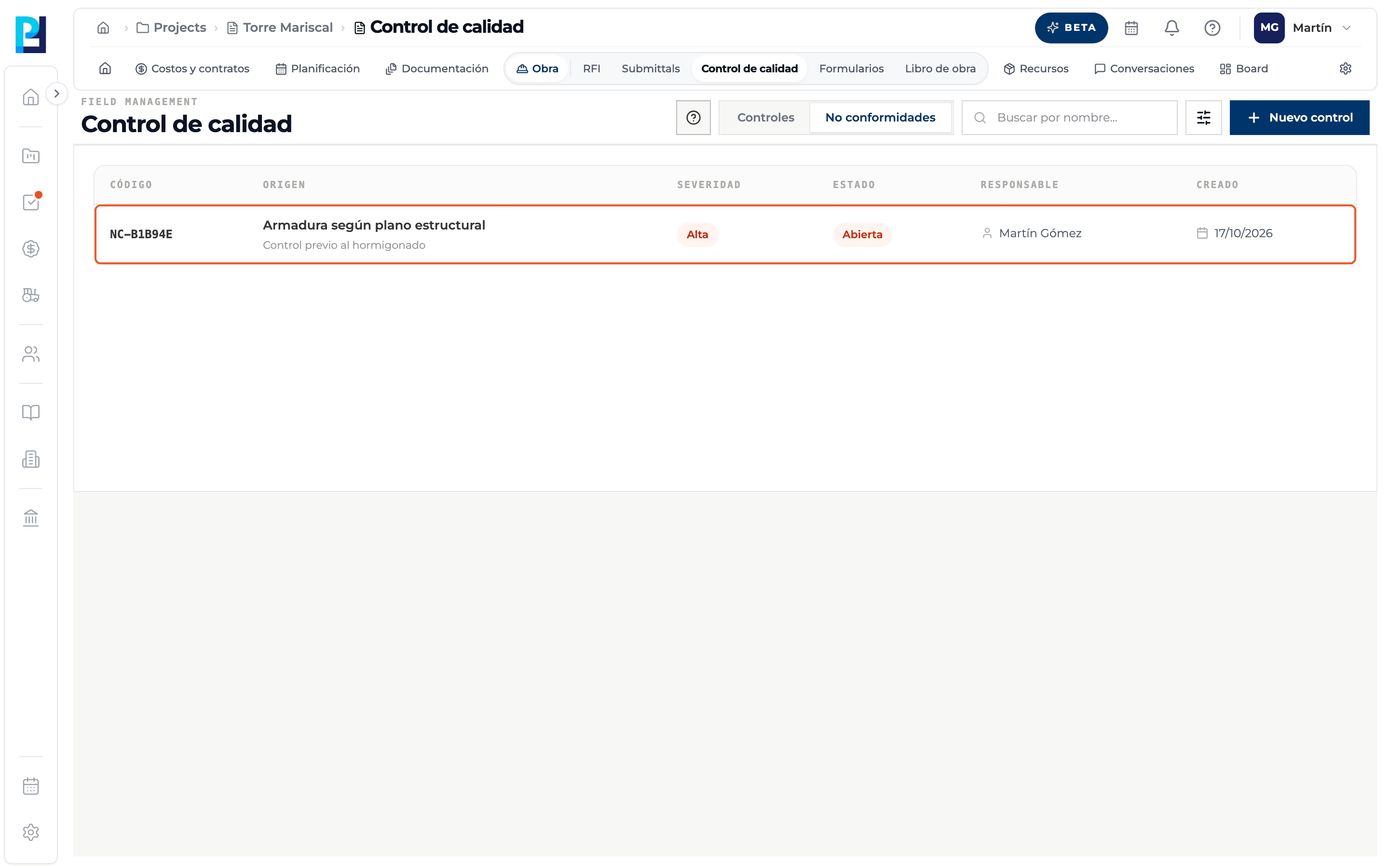The width and height of the screenshot is (1389, 868).
Task: Click the company logo
Action: tap(31, 34)
